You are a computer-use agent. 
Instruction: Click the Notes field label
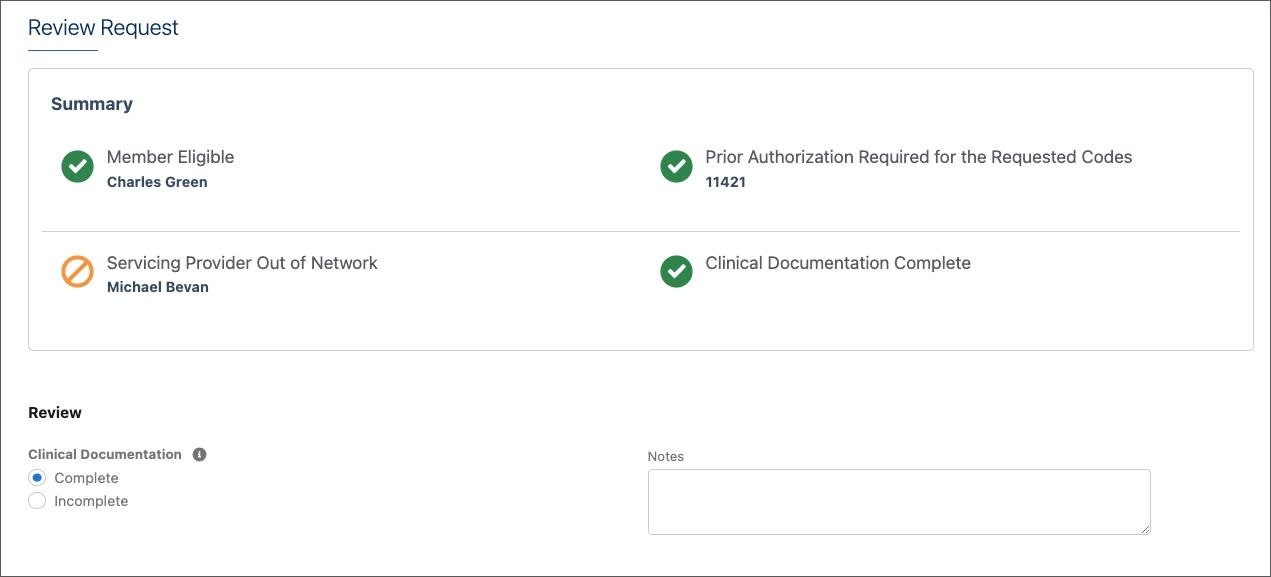666,456
